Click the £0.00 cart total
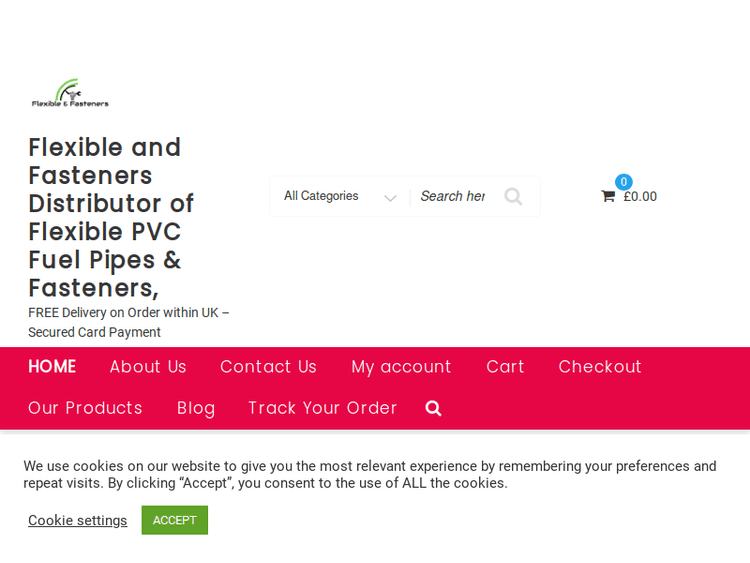 click(x=640, y=197)
